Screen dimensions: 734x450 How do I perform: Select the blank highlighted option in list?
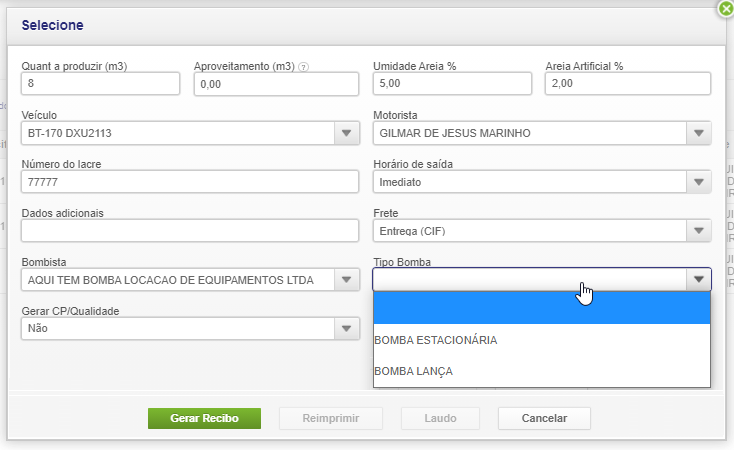tap(541, 309)
